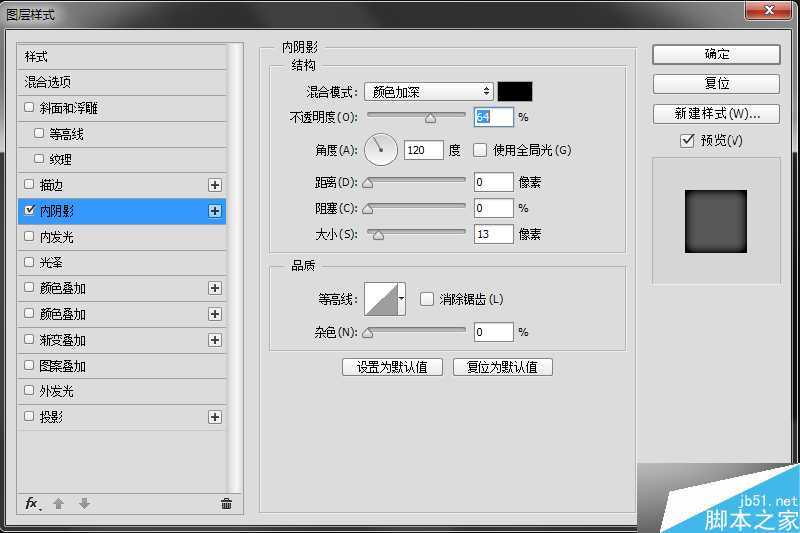Click the 设置为默认值 button

(x=392, y=367)
